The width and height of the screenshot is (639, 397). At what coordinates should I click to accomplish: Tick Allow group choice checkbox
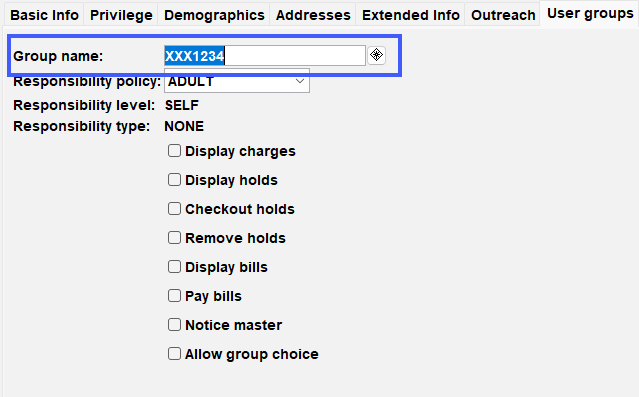[174, 354]
